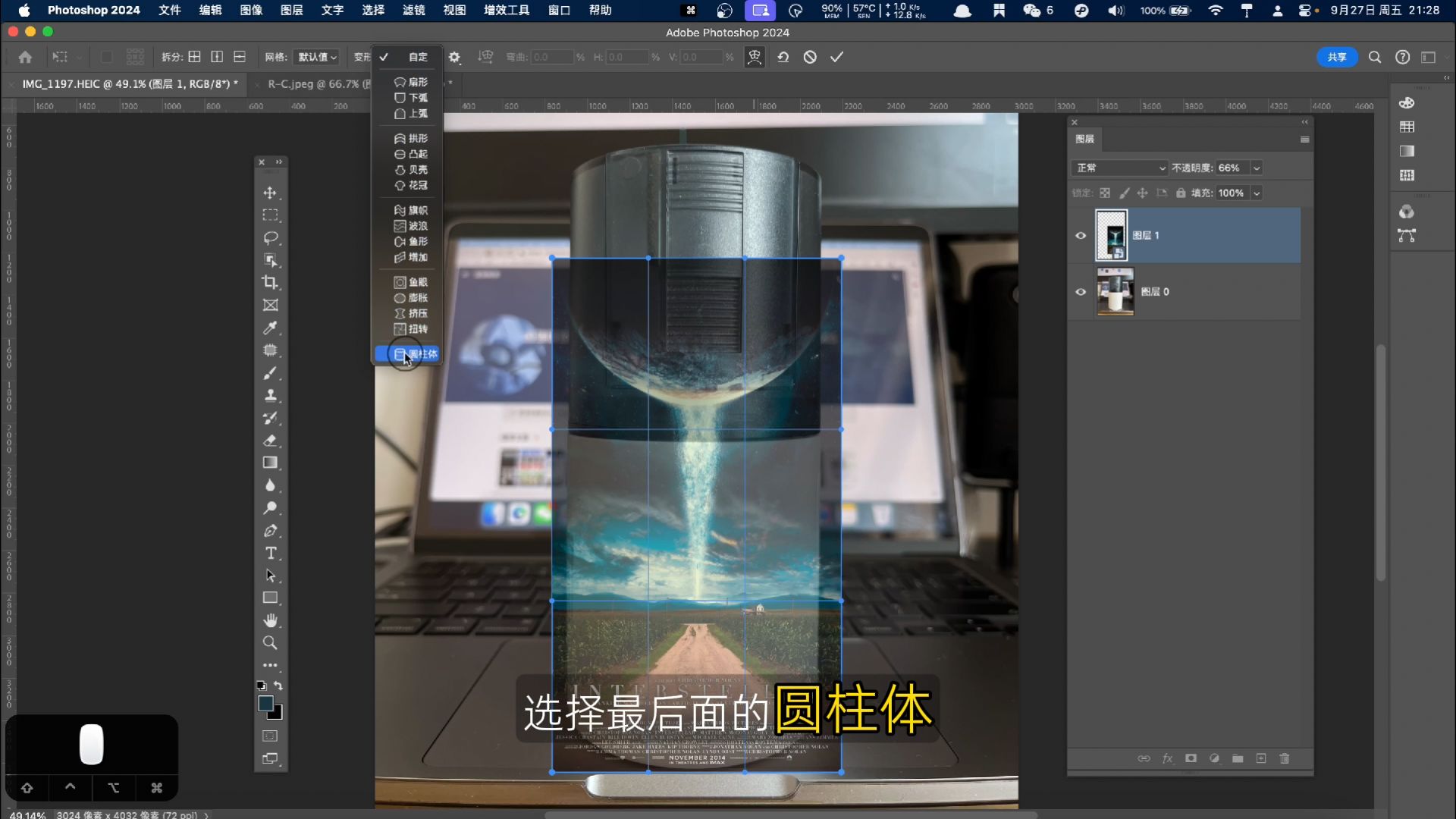The image size is (1456, 819).
Task: Create a new layer in Layers panel
Action: tap(1261, 758)
